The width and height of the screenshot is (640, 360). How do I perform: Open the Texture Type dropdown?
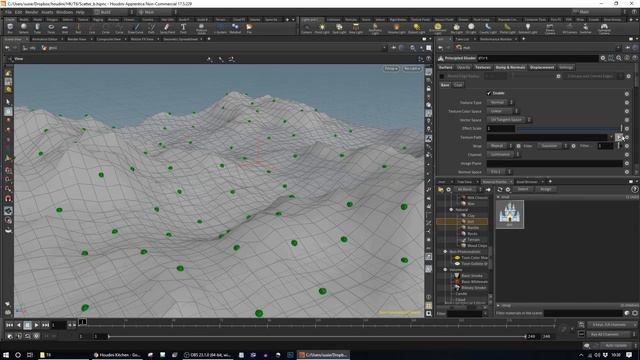point(500,102)
